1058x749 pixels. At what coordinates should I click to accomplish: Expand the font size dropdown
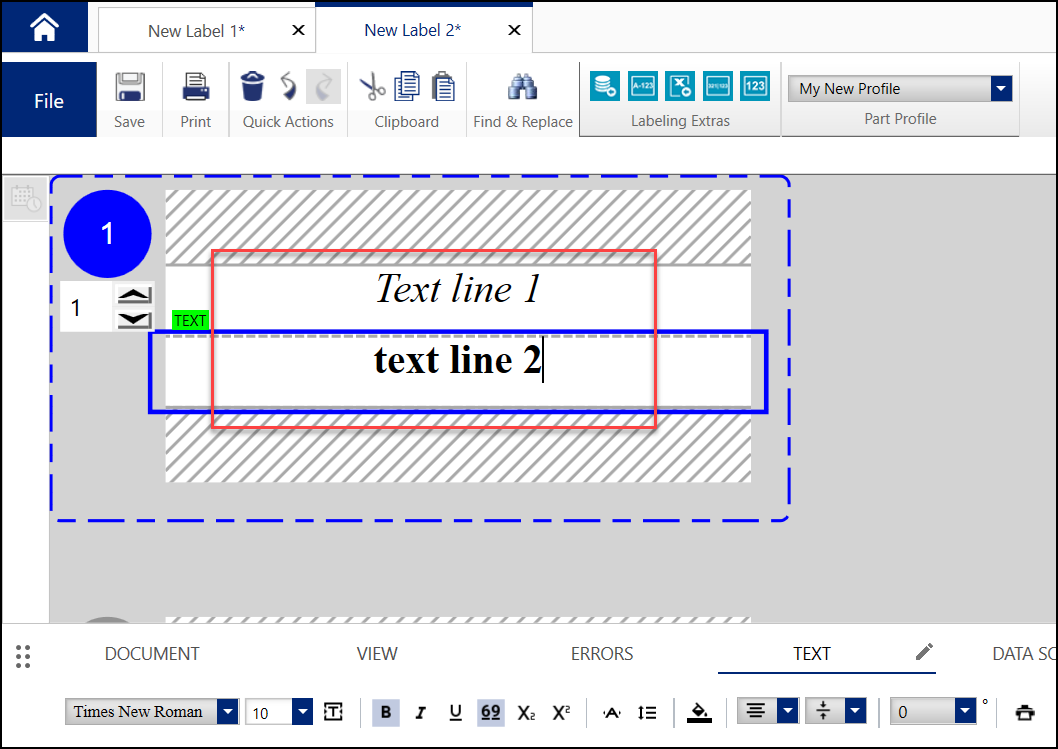[302, 712]
